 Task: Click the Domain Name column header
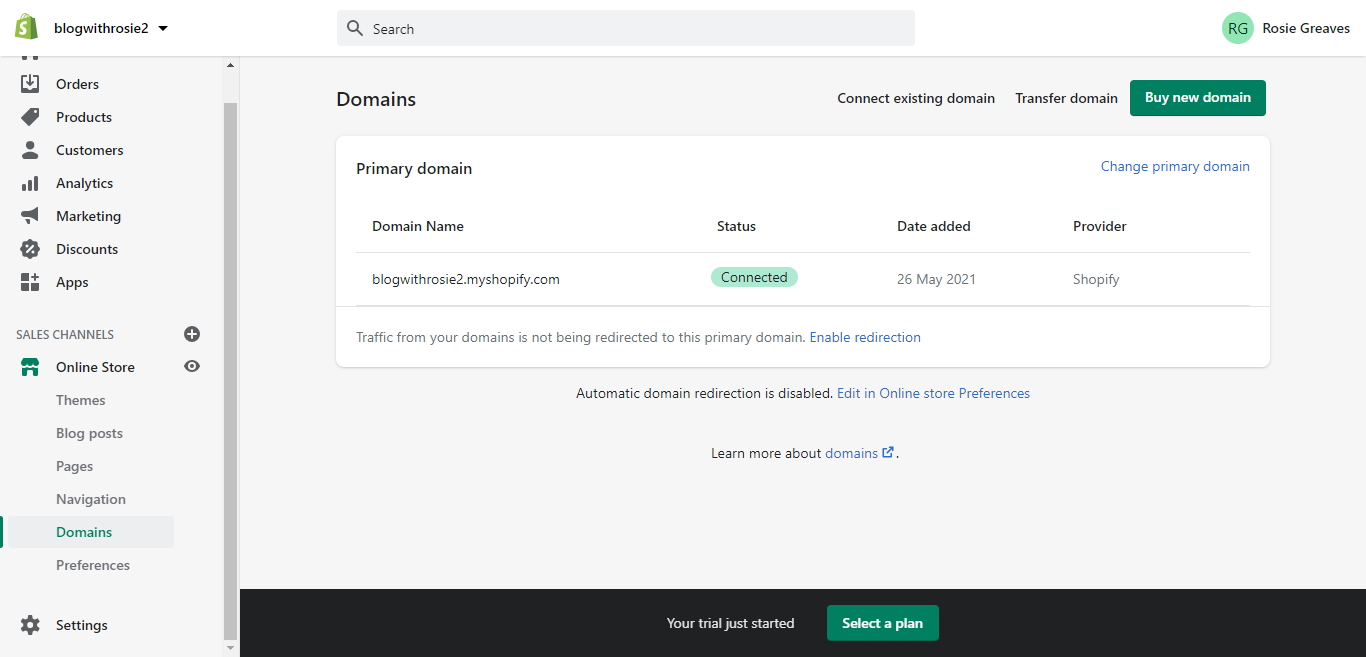tap(418, 226)
